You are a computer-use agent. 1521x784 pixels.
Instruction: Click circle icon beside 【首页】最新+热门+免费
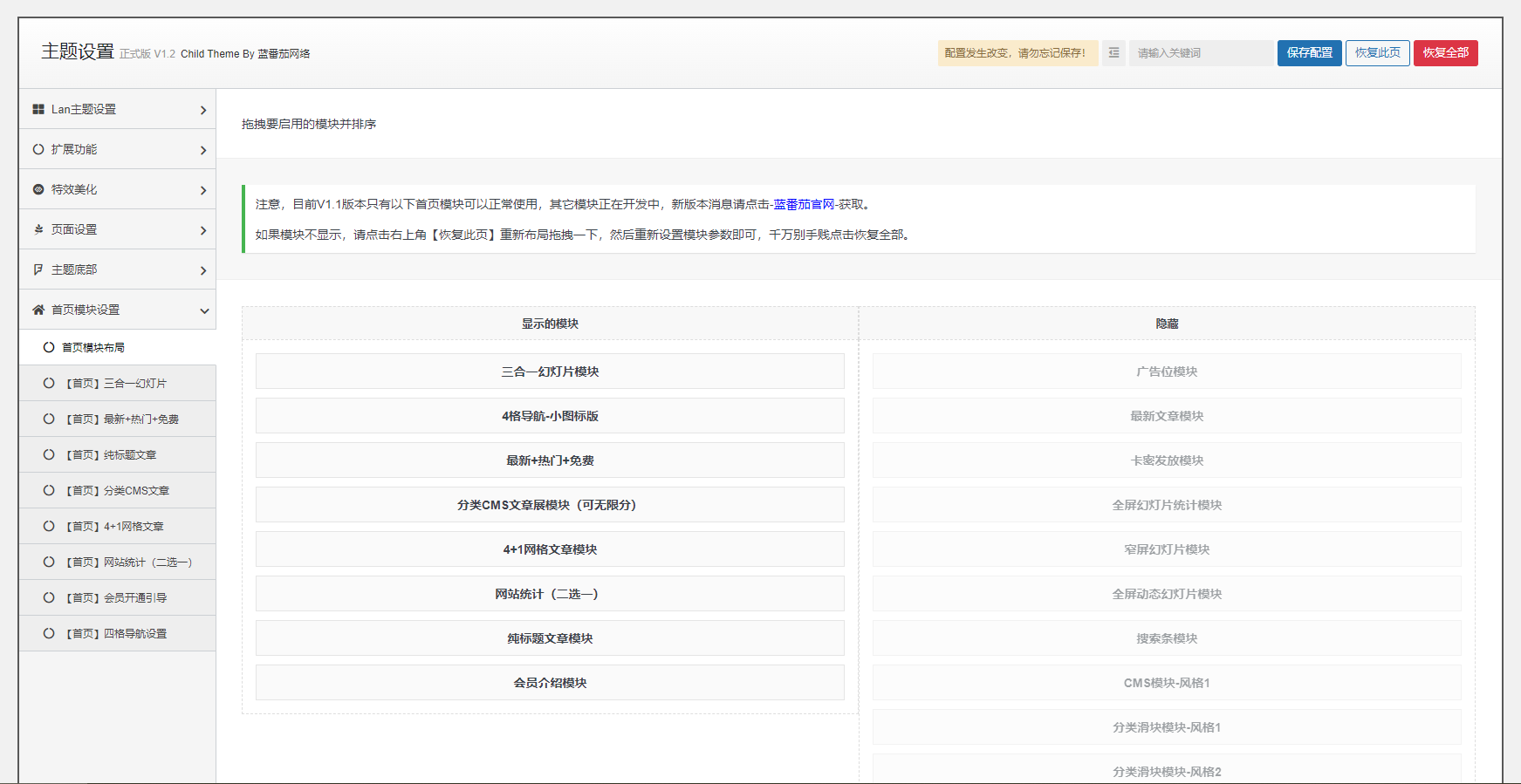pyautogui.click(x=49, y=419)
